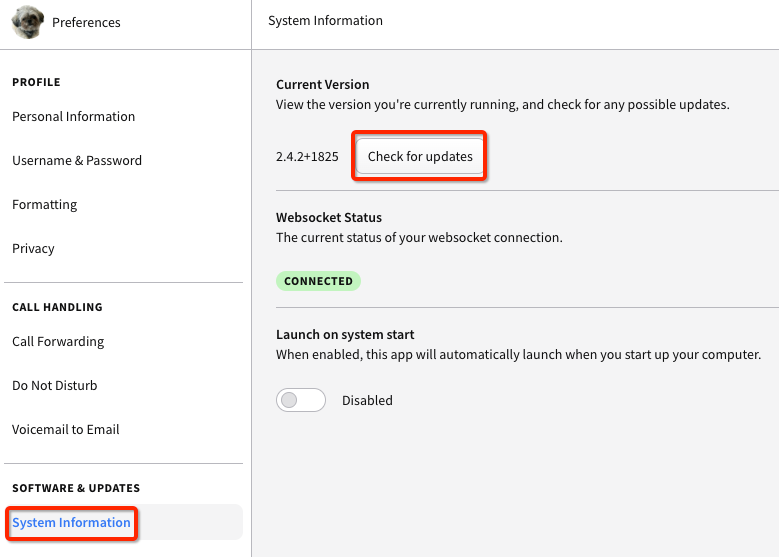Select Do Not Disturb option
This screenshot has width=779, height=557.
(55, 386)
